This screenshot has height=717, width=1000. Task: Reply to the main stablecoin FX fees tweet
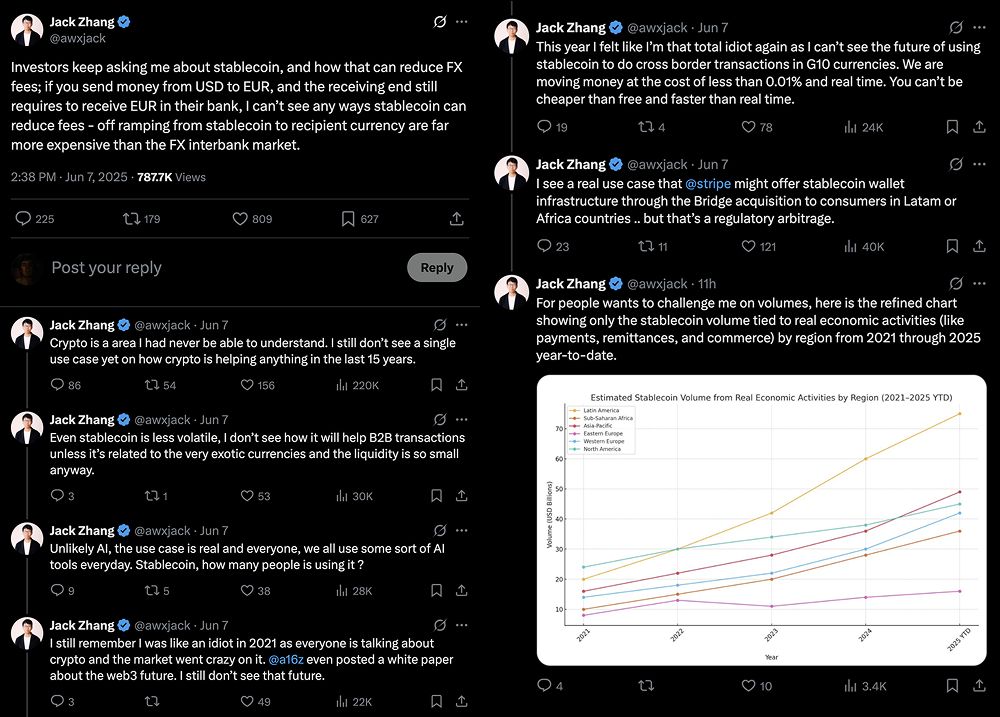click(x=25, y=218)
